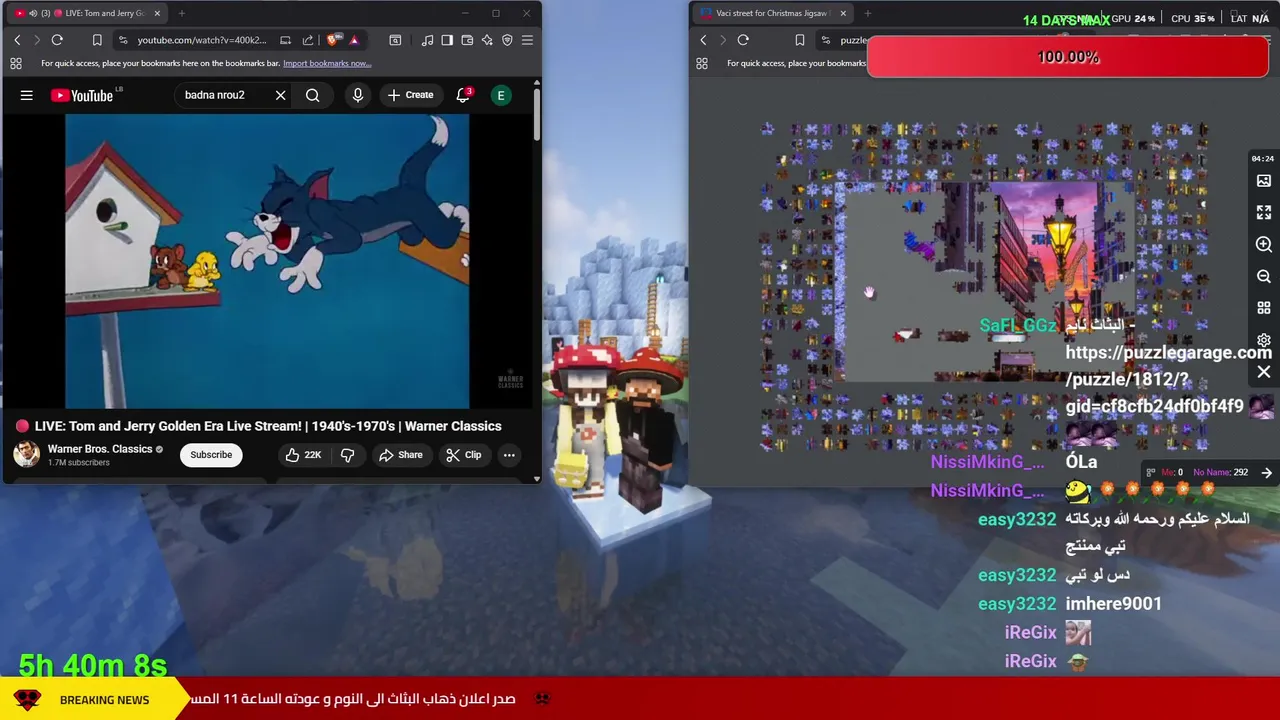Open a new tab in YouTube window
Viewport: 1280px width, 720px height.
tap(182, 13)
